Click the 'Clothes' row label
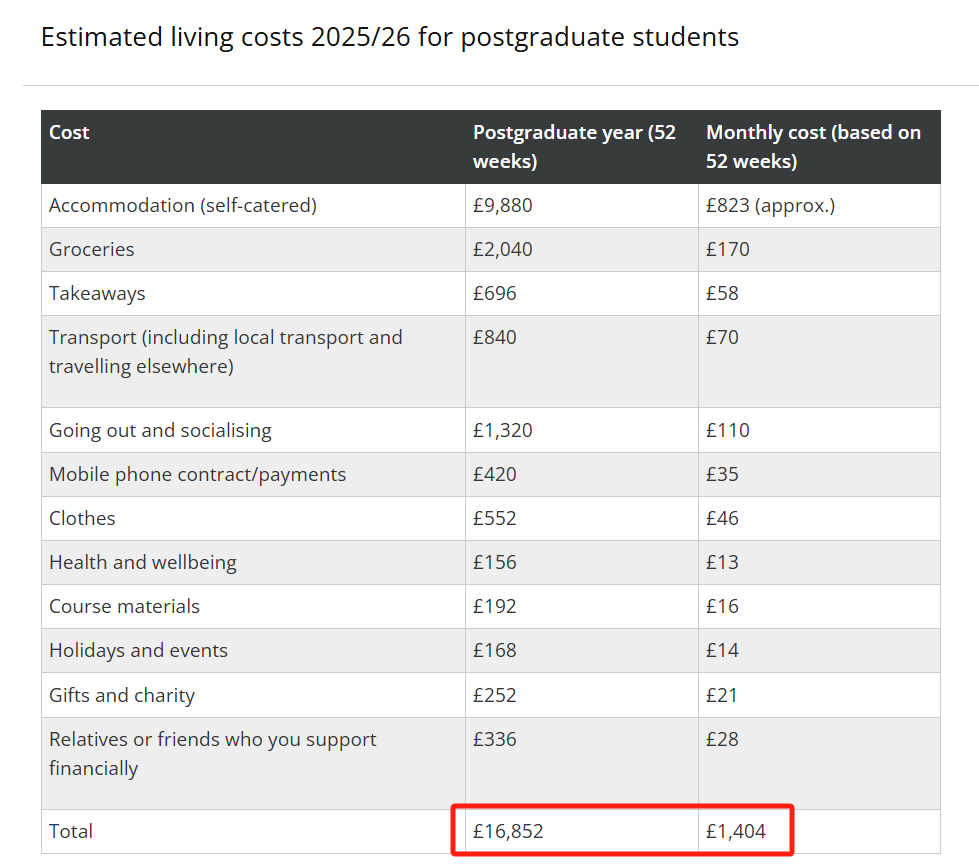The image size is (979, 867). click(x=82, y=518)
